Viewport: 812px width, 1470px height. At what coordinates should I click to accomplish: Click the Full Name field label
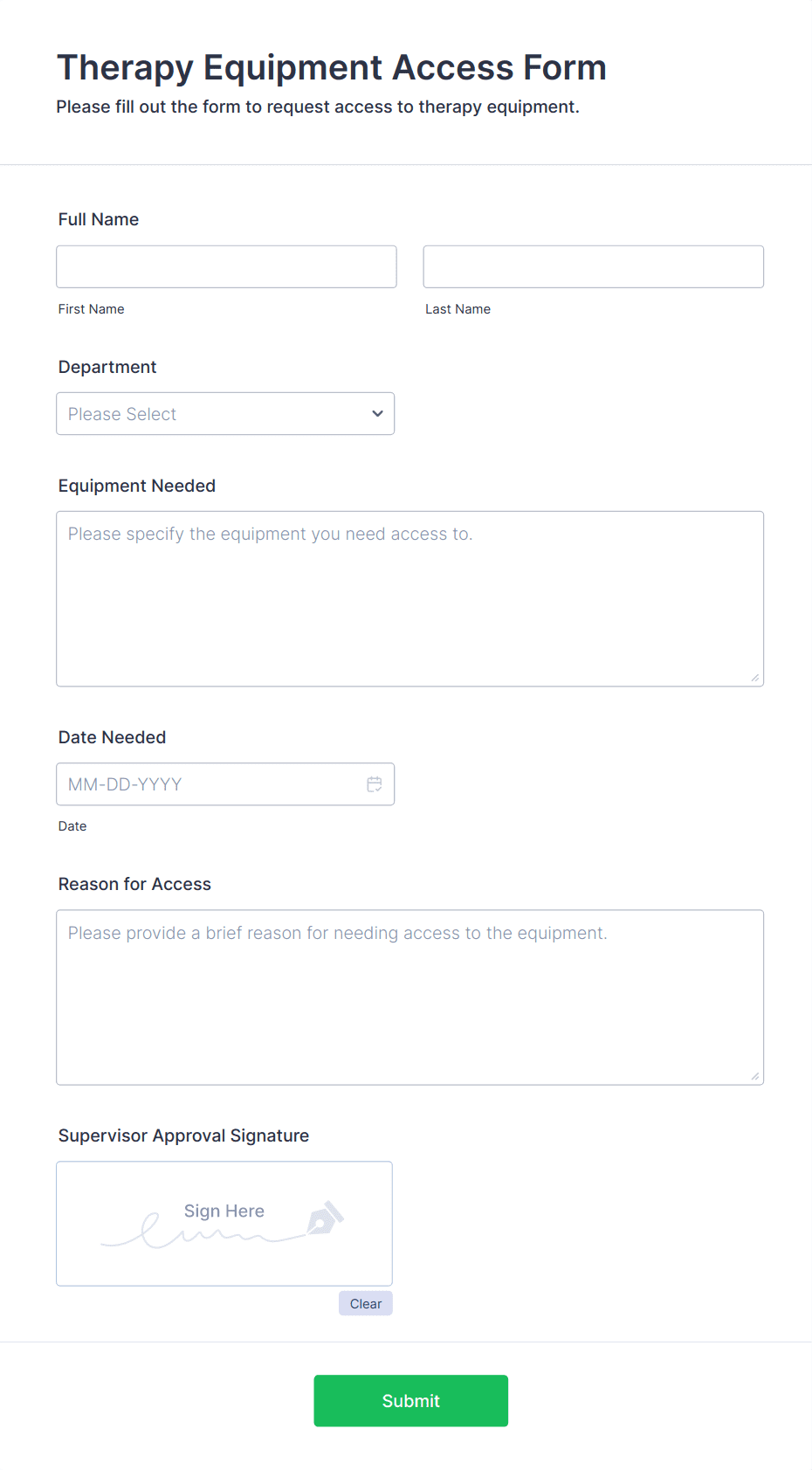[x=99, y=219]
